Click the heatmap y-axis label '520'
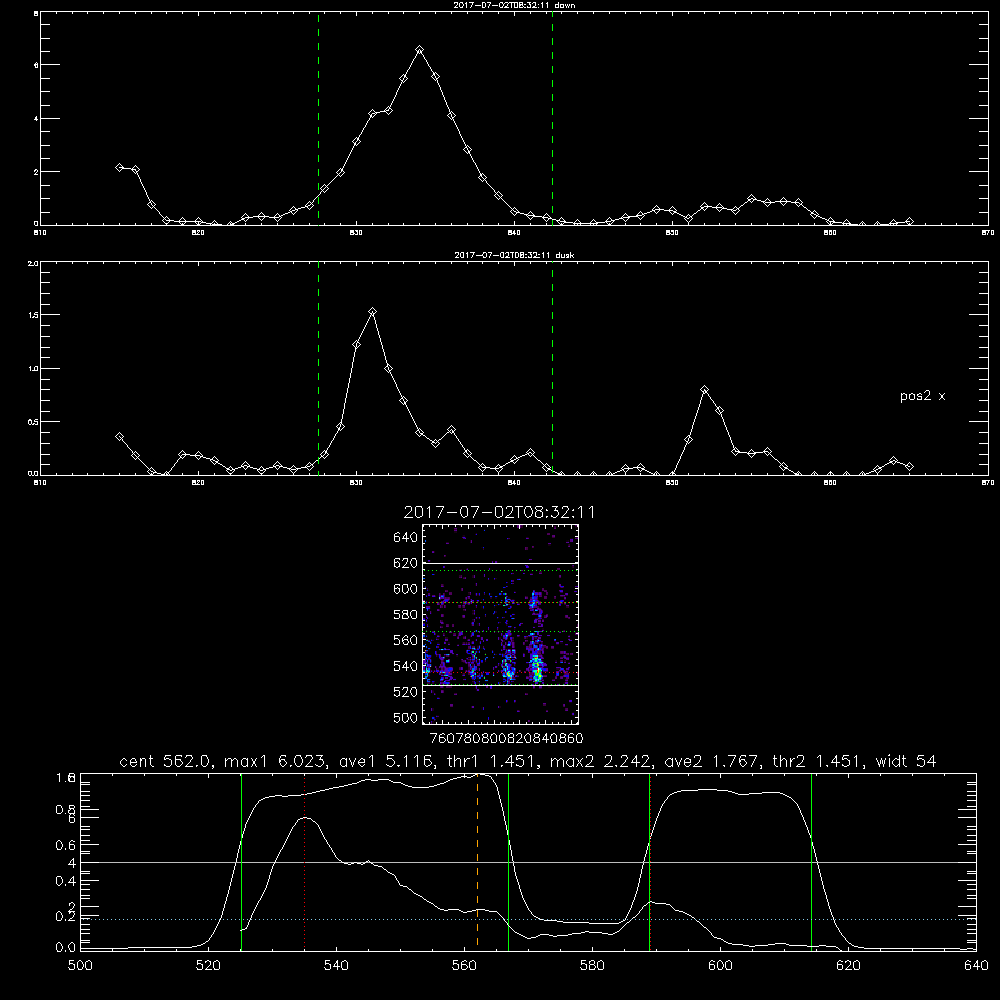The height and width of the screenshot is (1000, 1000). pos(405,692)
